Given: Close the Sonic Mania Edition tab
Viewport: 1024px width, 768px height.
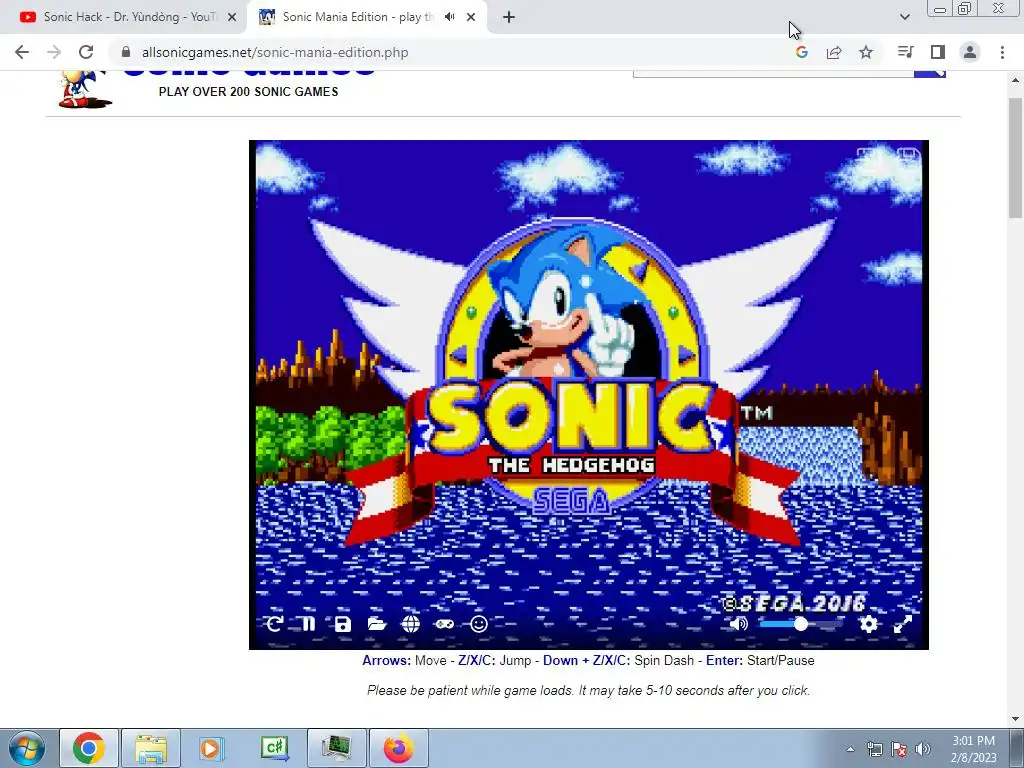Looking at the screenshot, I should (471, 18).
